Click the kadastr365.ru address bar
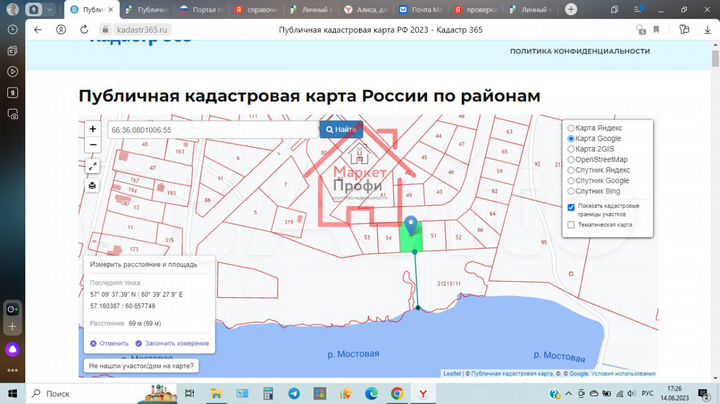Screen dimensions: 720x404 142,29
